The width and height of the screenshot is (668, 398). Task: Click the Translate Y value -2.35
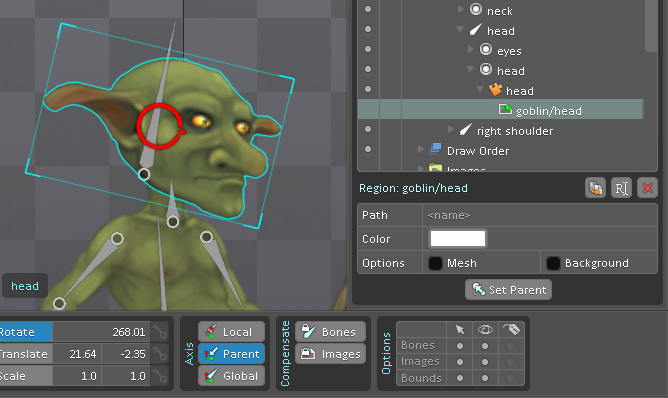pyautogui.click(x=126, y=354)
